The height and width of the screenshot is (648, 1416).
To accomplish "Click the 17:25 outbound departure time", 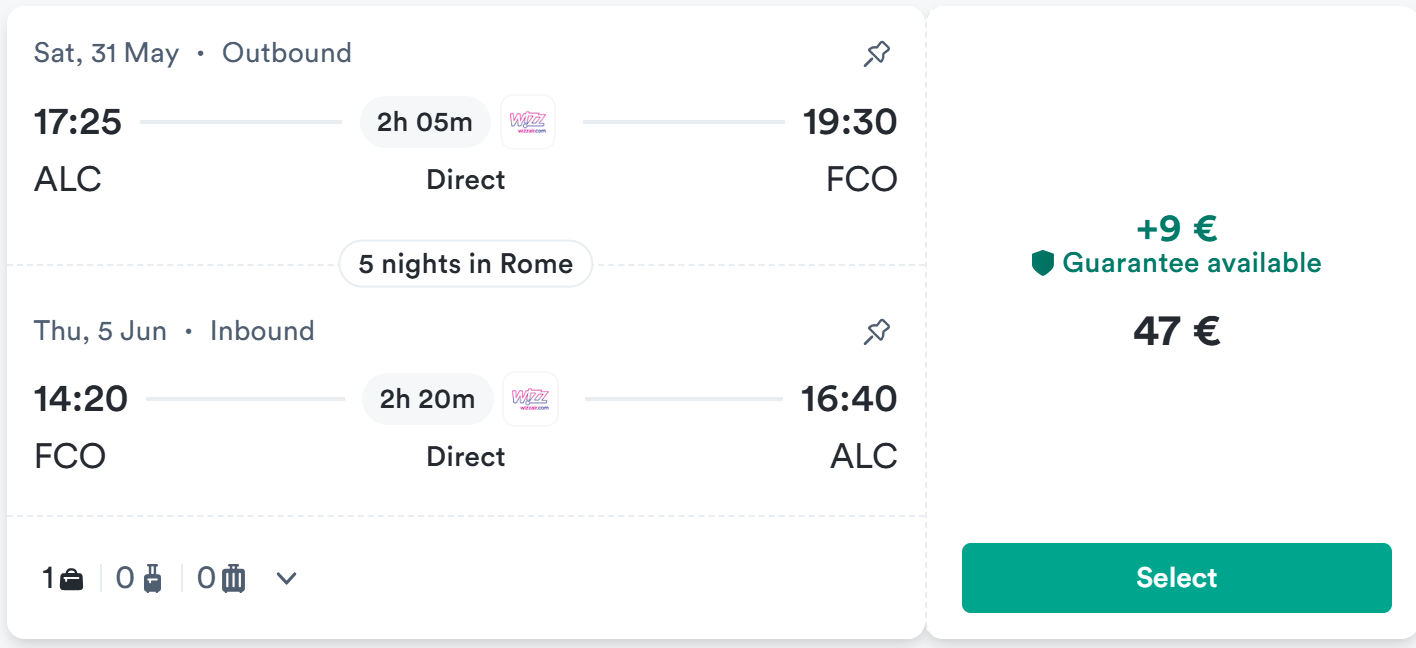I will pos(78,123).
